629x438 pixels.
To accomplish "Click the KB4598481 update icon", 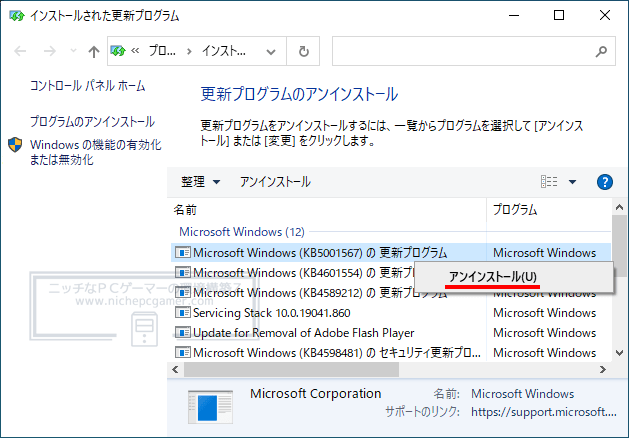I will coord(183,353).
